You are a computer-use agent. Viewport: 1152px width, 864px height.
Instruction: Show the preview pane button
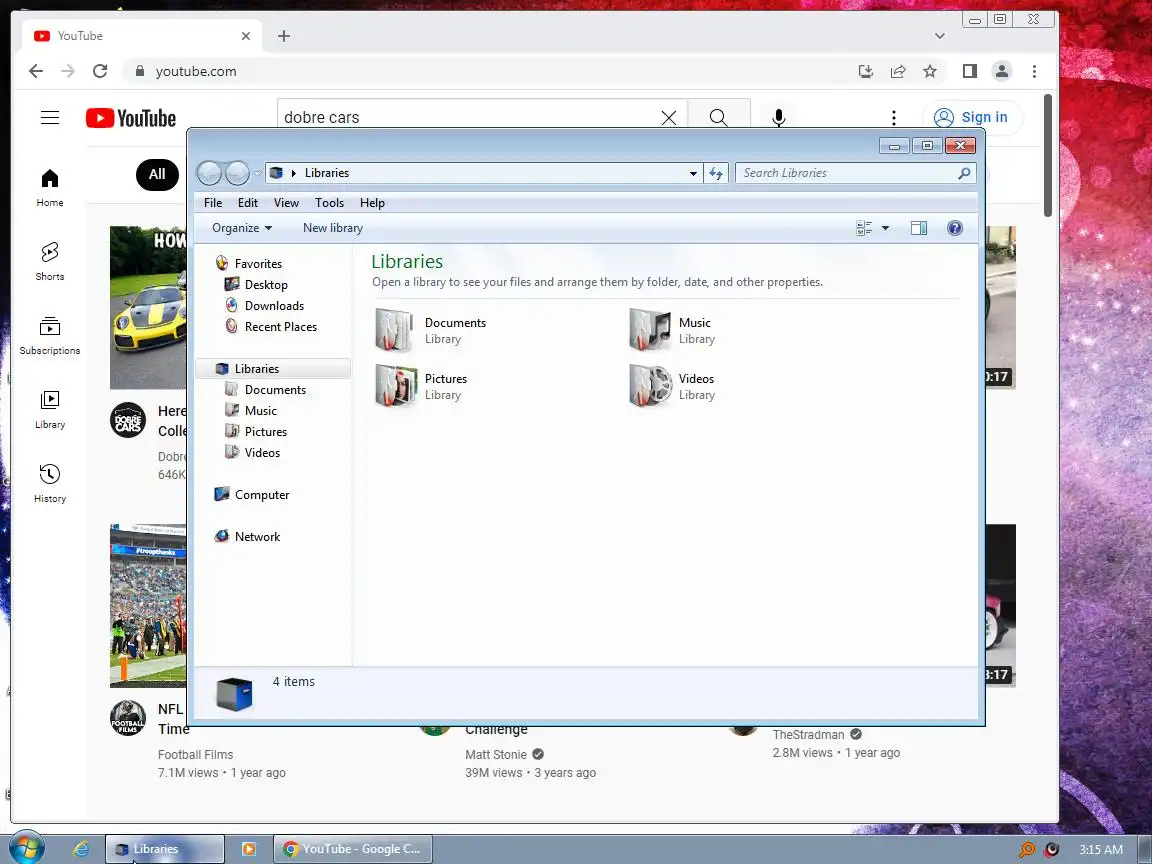pyautogui.click(x=918, y=228)
